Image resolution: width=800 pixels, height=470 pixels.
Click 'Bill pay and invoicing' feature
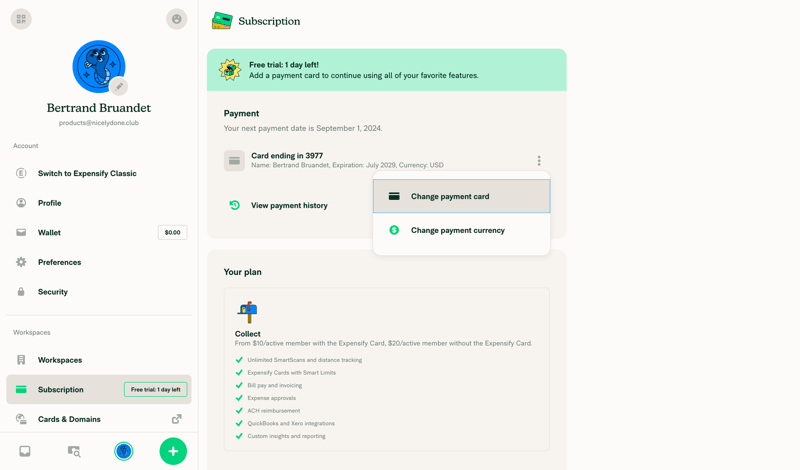tap(274, 385)
